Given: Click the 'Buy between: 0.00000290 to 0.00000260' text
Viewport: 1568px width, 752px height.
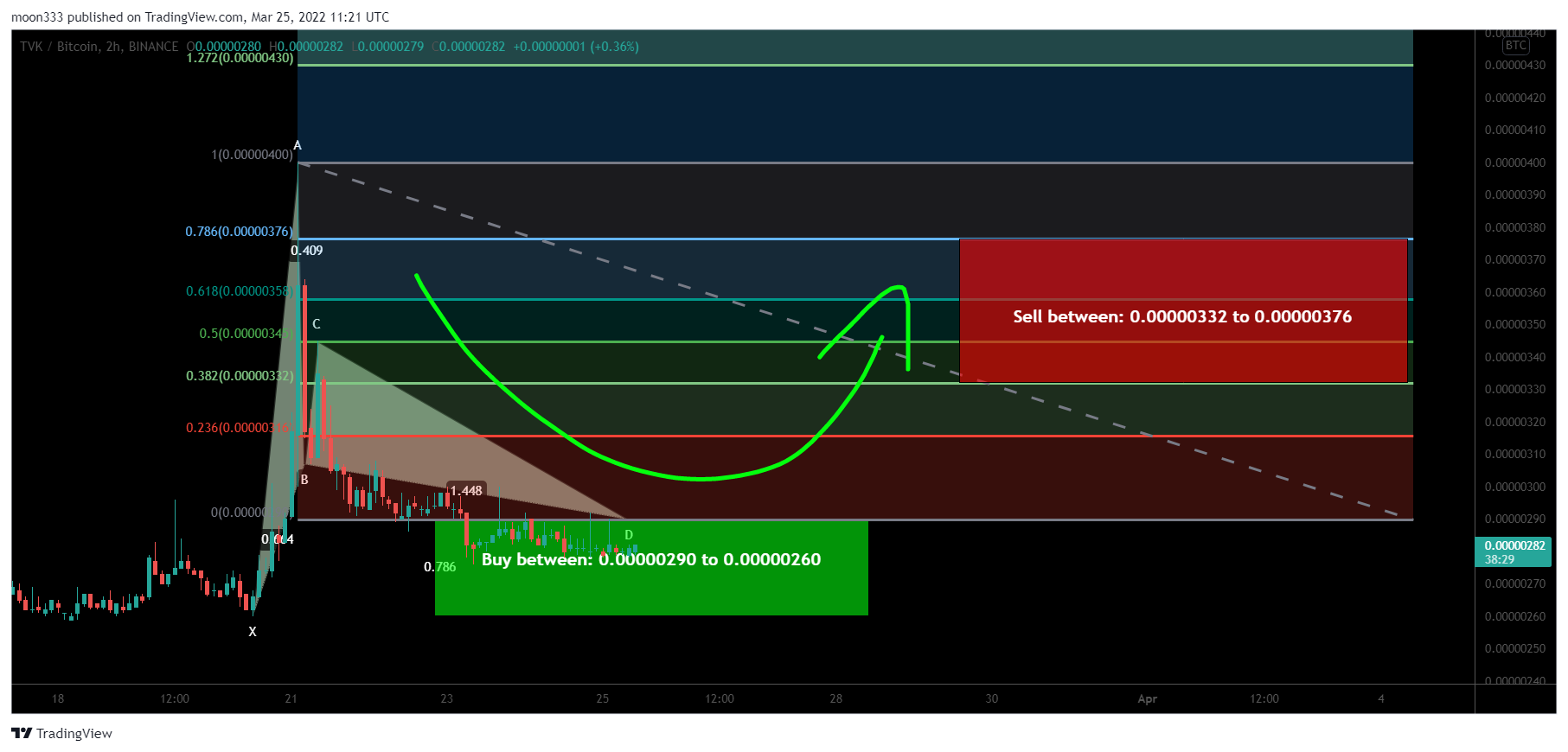Looking at the screenshot, I should [x=651, y=559].
